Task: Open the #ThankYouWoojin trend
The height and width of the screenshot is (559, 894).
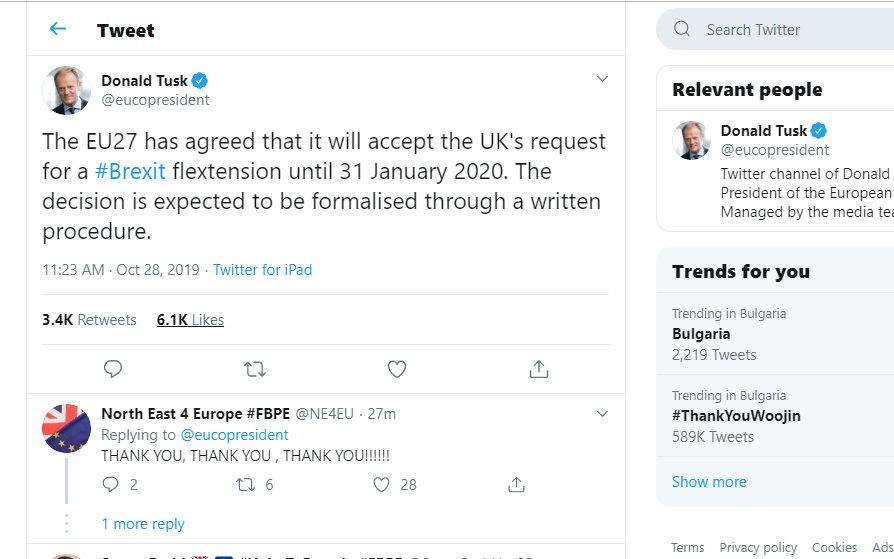Action: pos(736,415)
